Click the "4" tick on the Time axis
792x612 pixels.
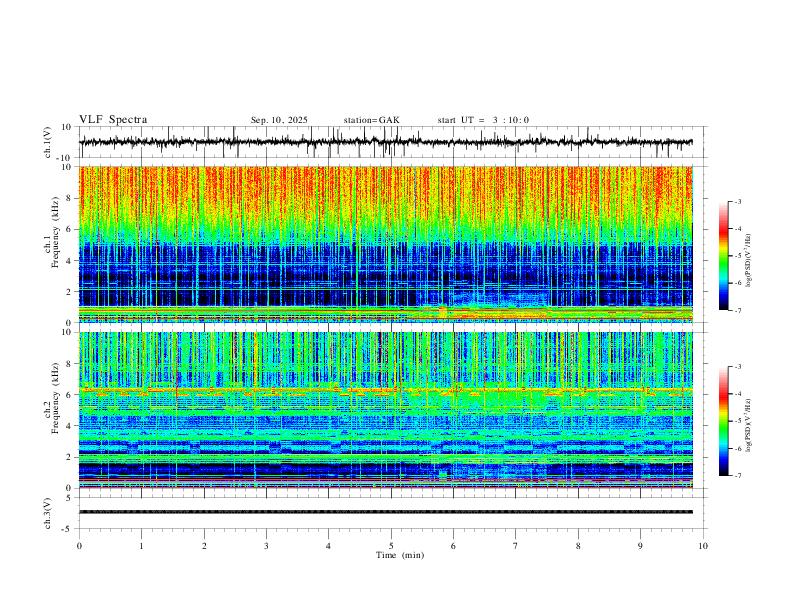(328, 546)
